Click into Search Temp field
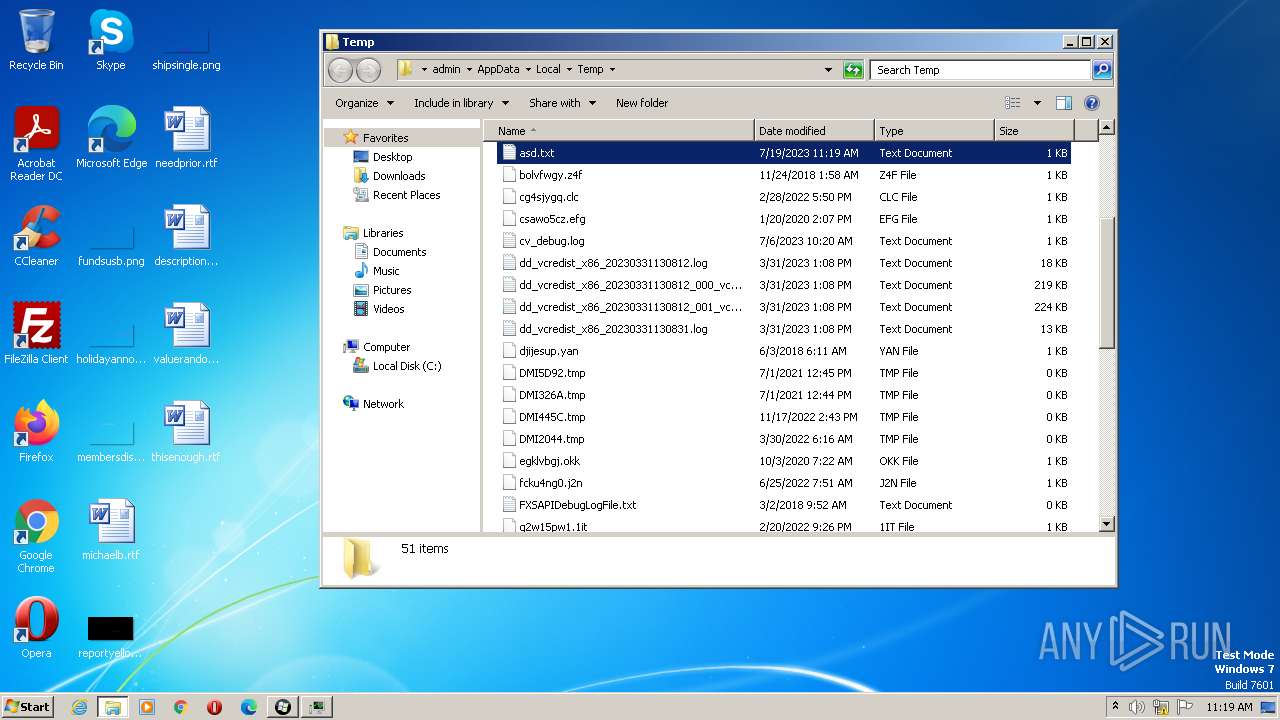The image size is (1280, 720). (980, 70)
